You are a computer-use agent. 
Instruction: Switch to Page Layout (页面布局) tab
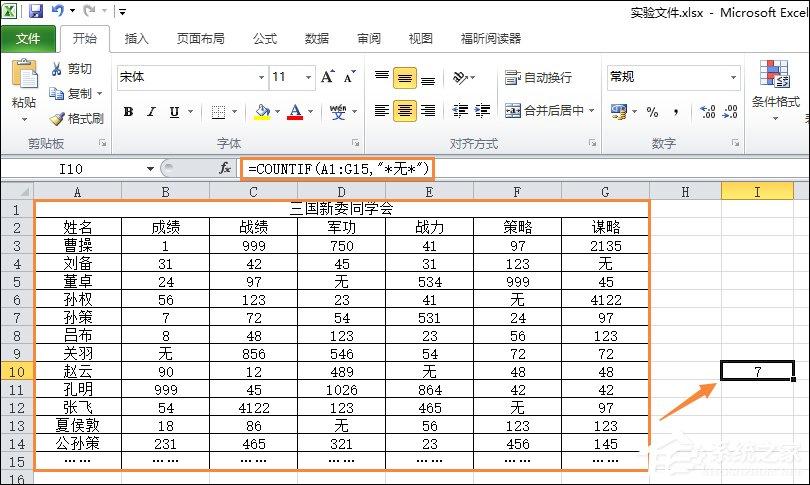(x=200, y=39)
